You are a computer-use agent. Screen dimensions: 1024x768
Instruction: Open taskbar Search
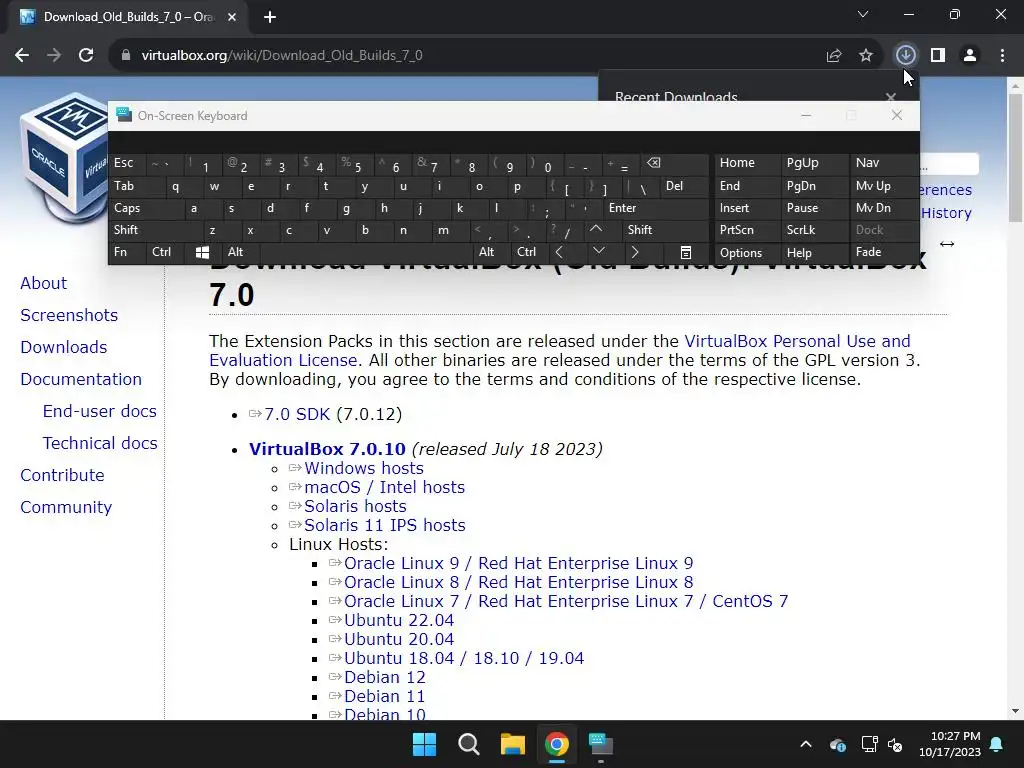click(x=469, y=744)
